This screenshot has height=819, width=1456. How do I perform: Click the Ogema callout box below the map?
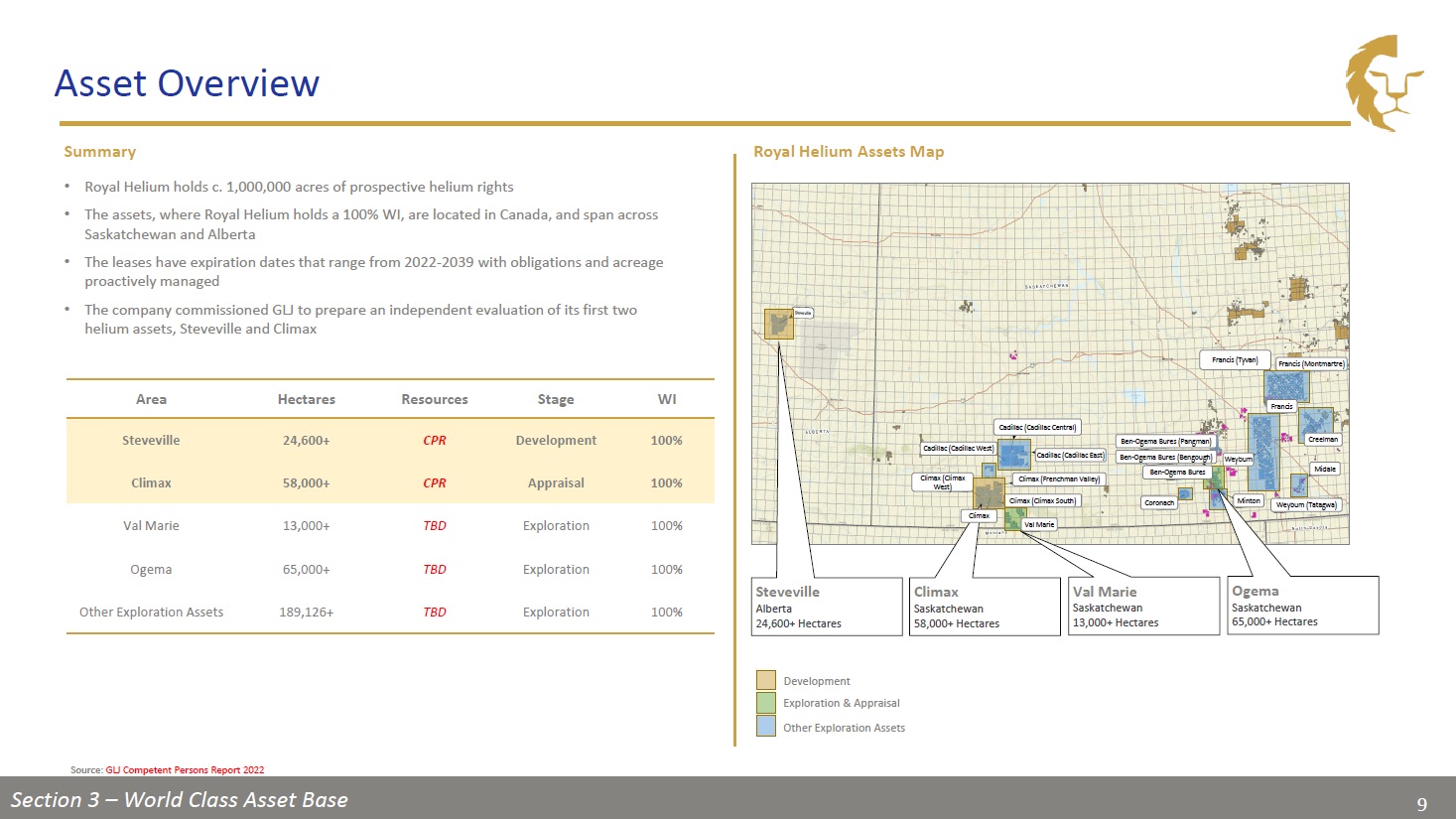1303,606
